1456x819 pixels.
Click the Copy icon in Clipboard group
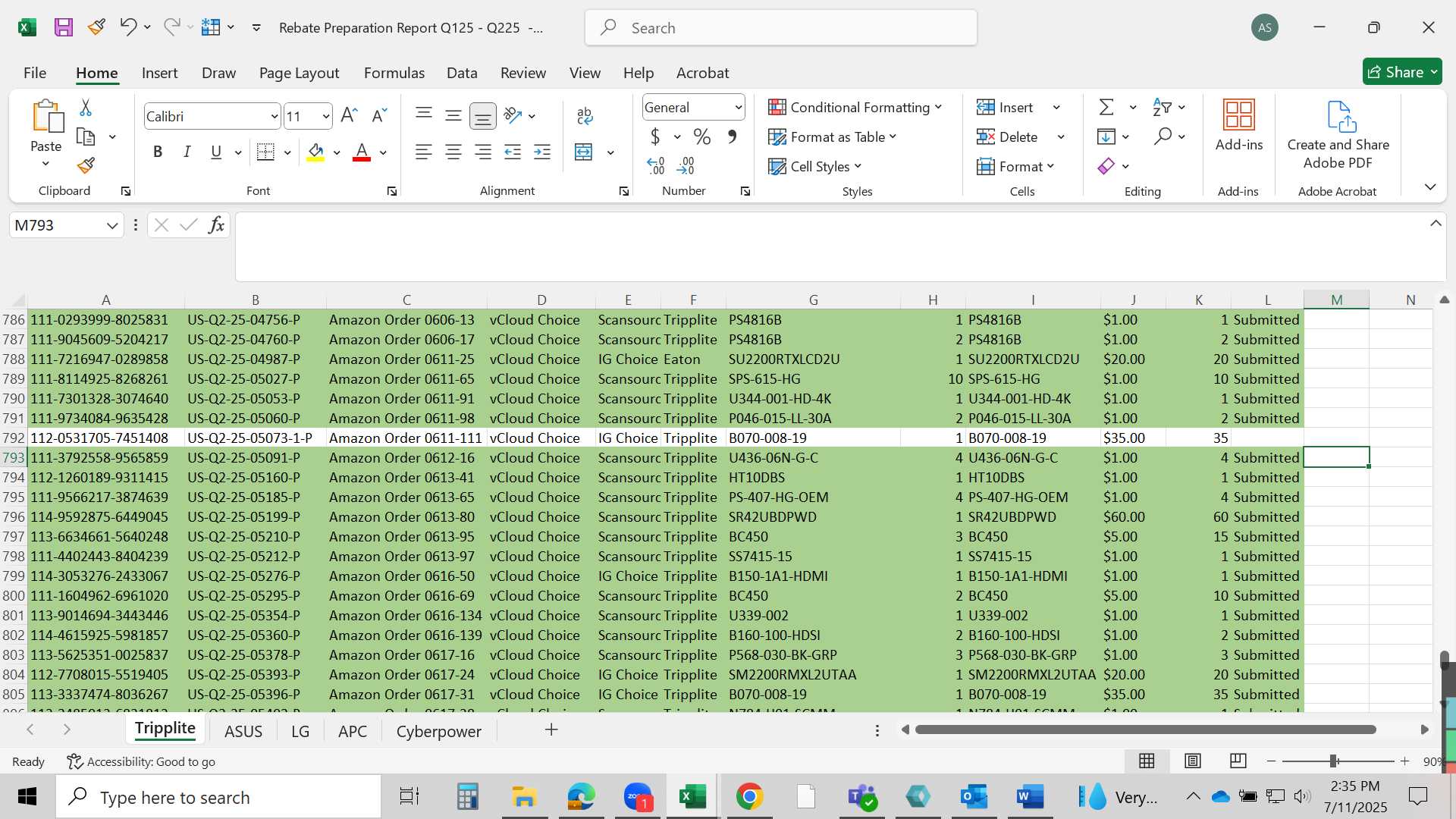(86, 136)
